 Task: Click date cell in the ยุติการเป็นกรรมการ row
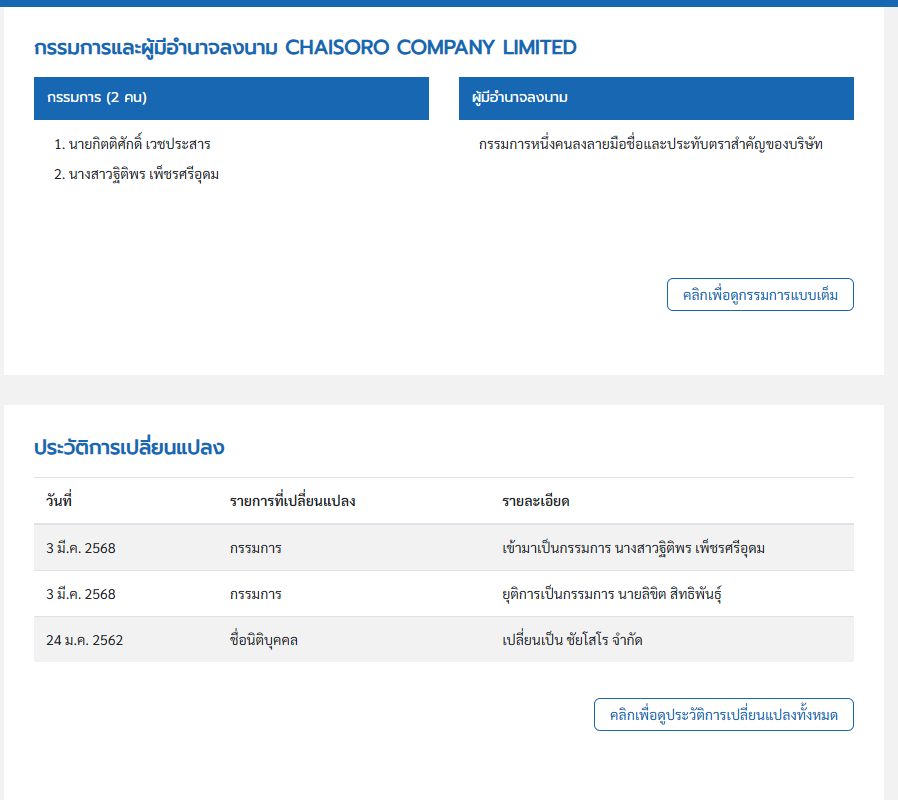(x=81, y=594)
